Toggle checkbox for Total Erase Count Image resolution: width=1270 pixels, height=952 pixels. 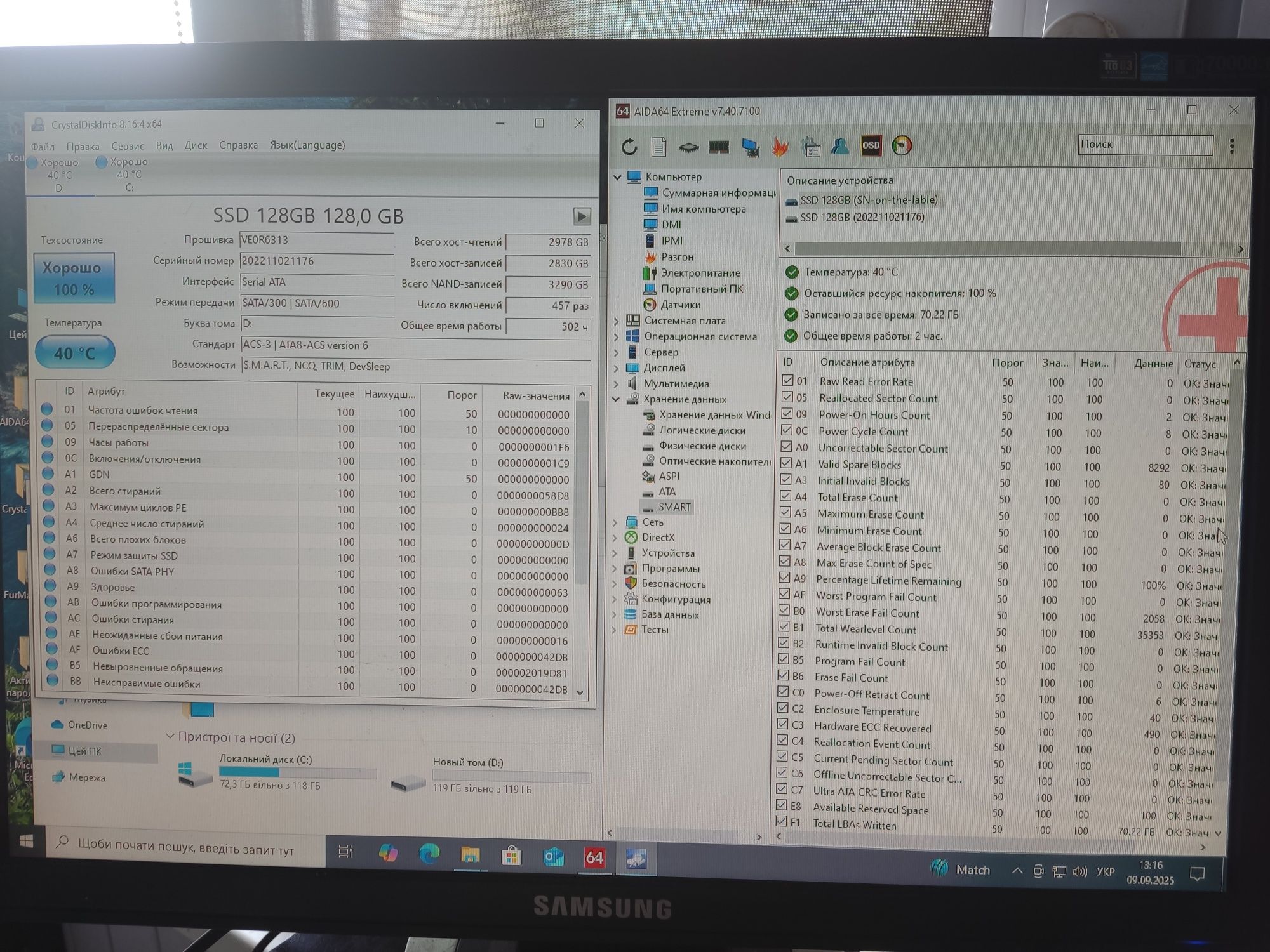pyautogui.click(x=785, y=496)
